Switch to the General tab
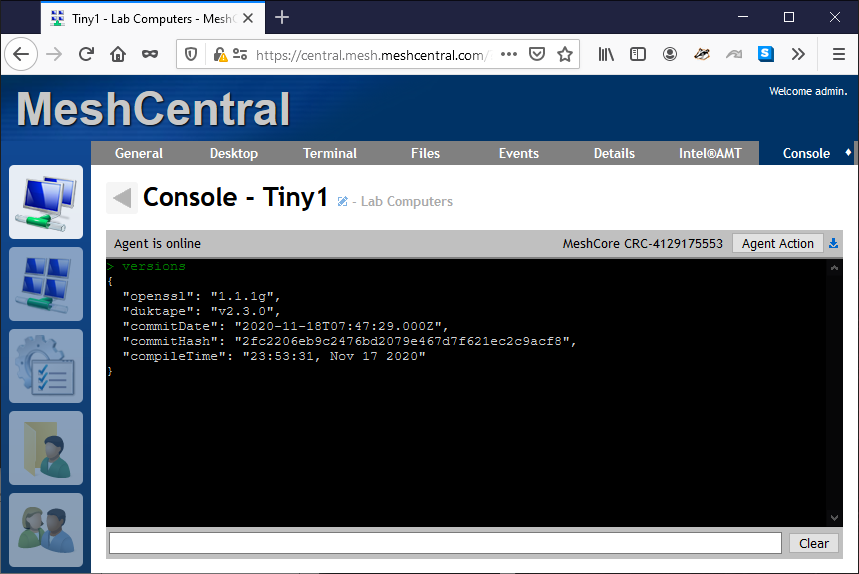This screenshot has width=859, height=574. tap(139, 153)
